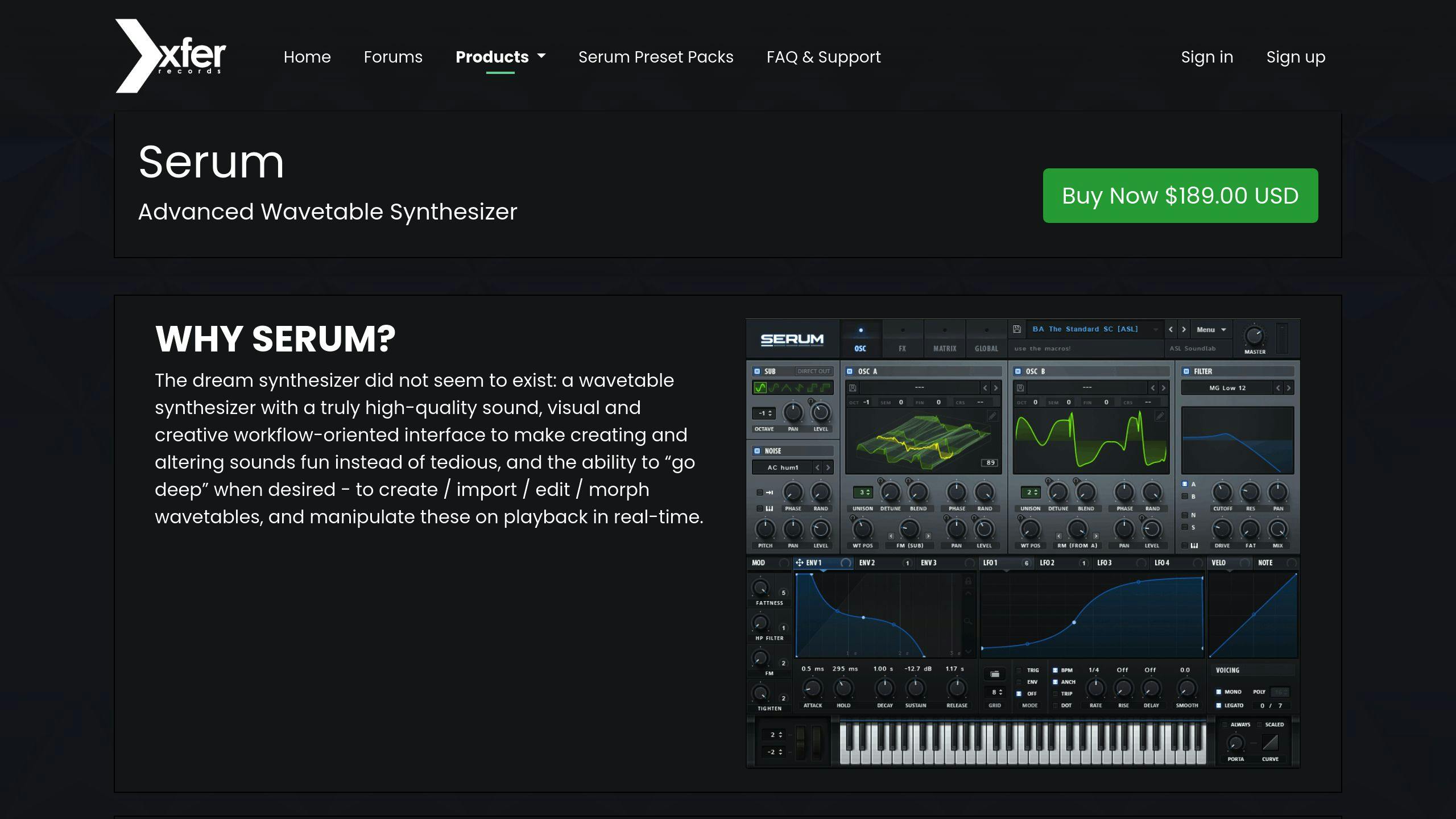Open the Products dropdown menu
1456x819 pixels.
pyautogui.click(x=500, y=57)
